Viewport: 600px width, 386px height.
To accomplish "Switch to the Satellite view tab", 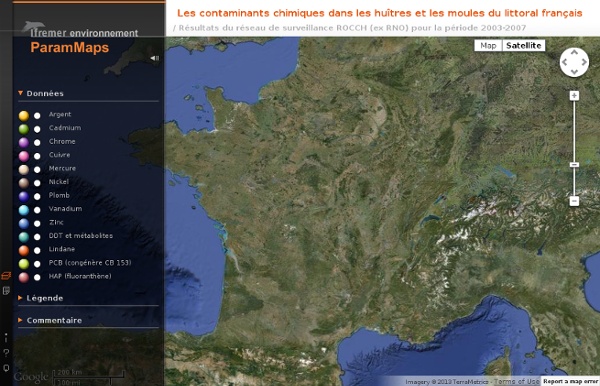I will [x=523, y=46].
